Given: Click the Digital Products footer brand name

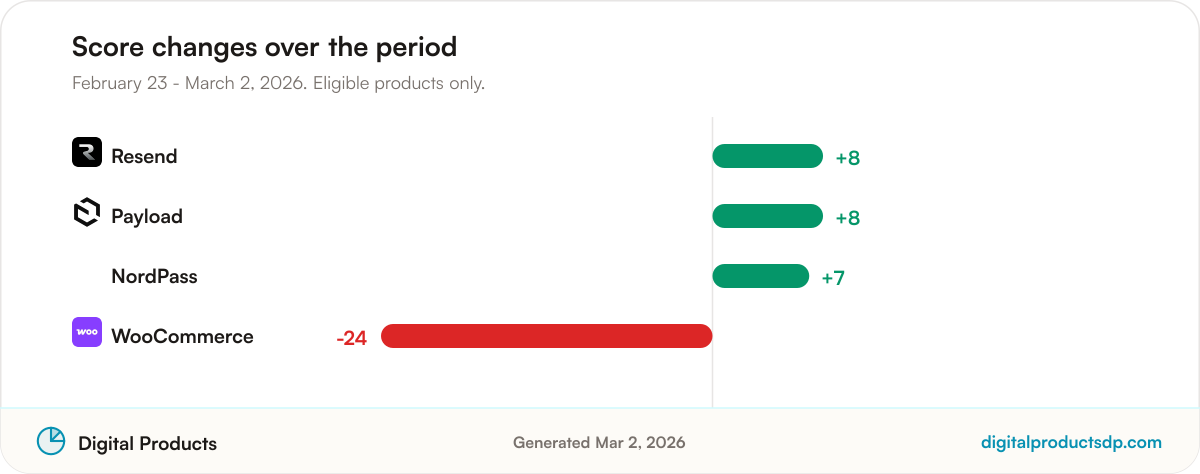Looking at the screenshot, I should pos(147,443).
